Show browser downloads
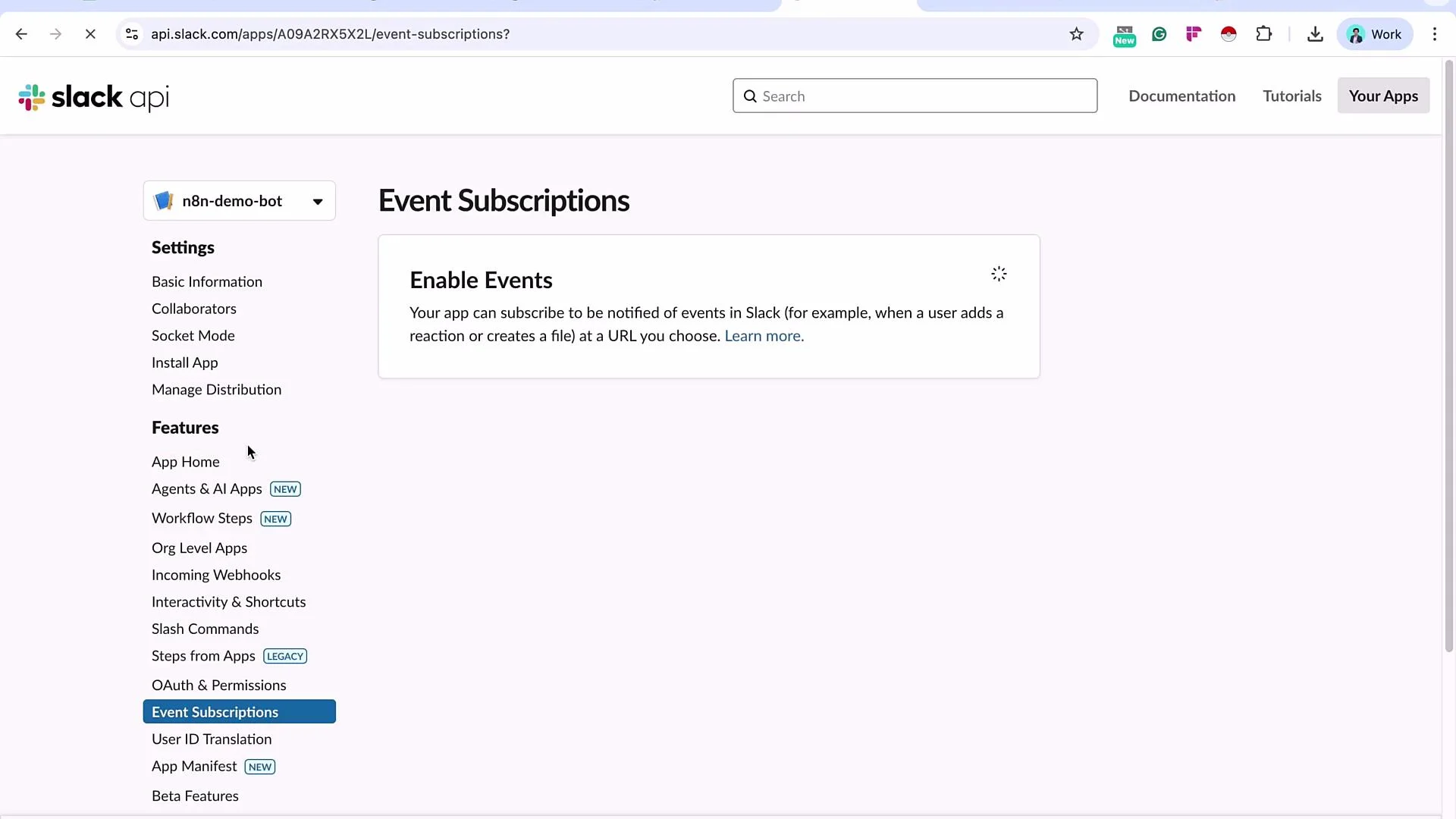 pyautogui.click(x=1315, y=34)
